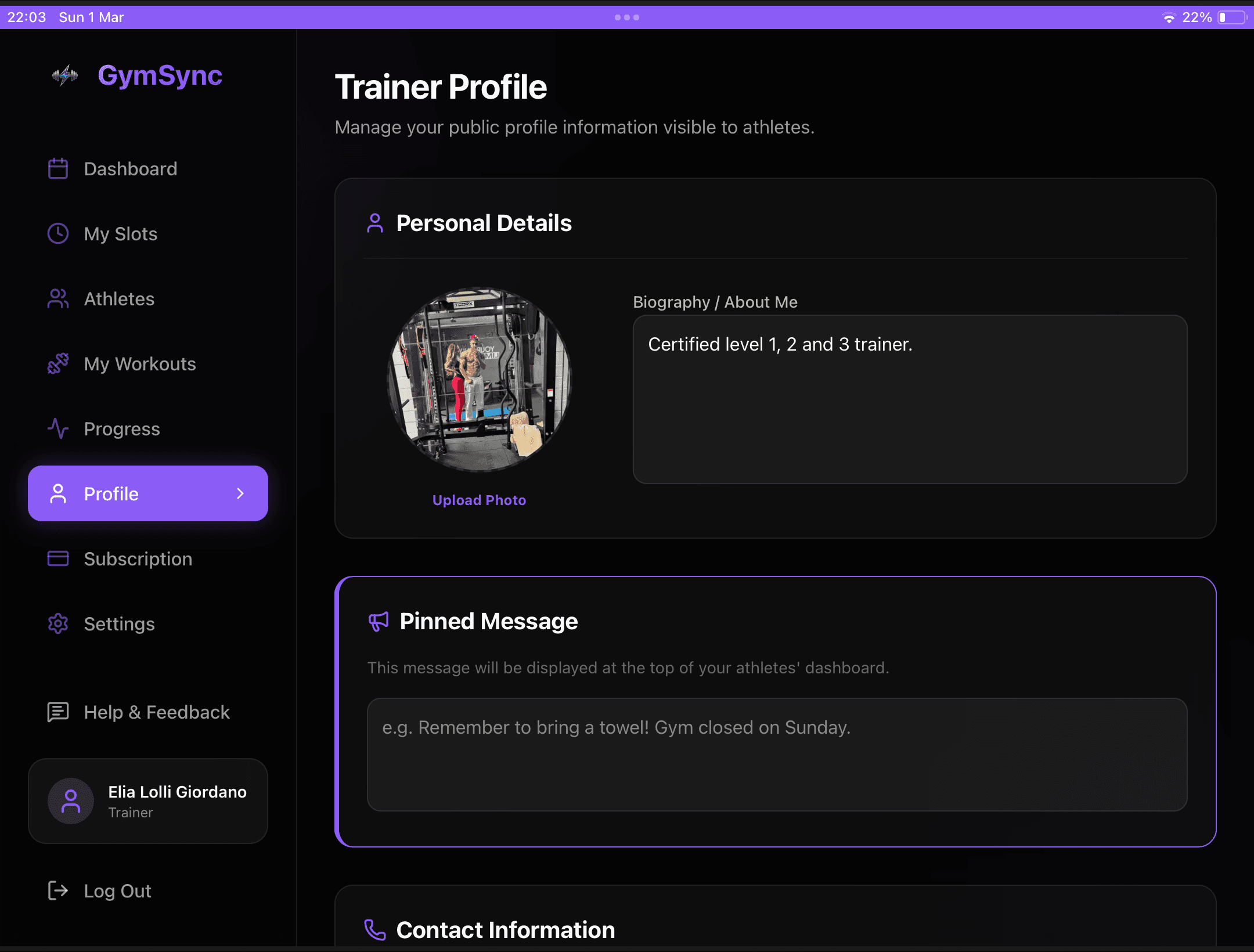
Task: Select the My Slots clock icon
Action: point(58,233)
